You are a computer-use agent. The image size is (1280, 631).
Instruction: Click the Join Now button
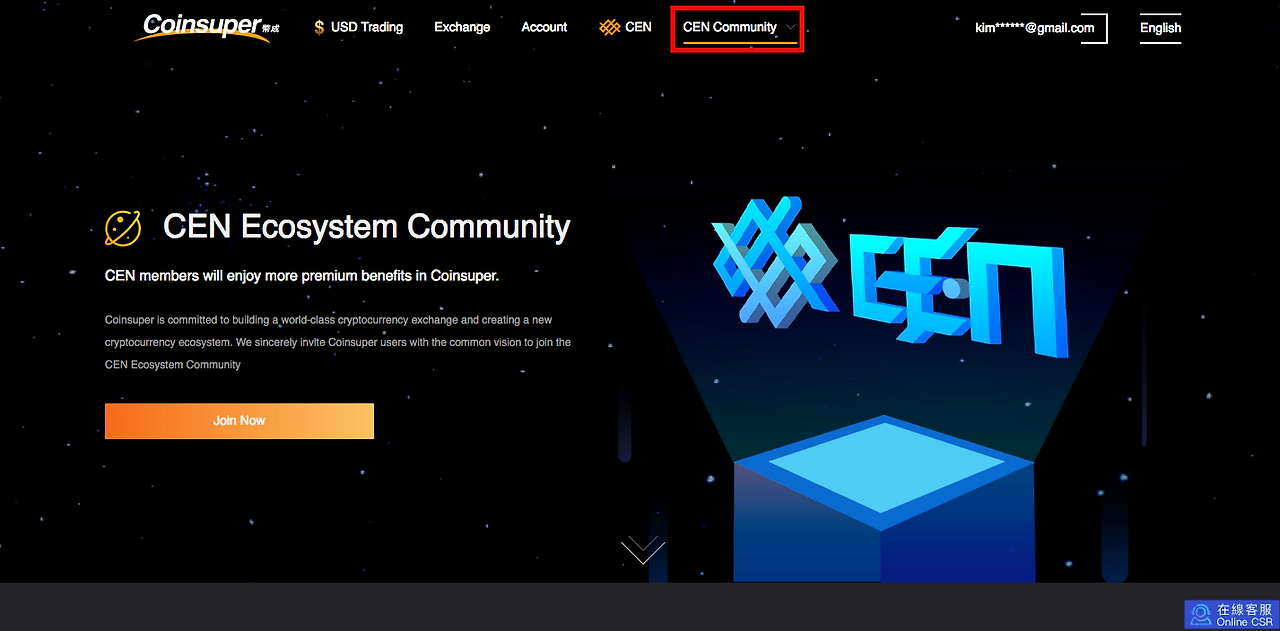(x=239, y=421)
